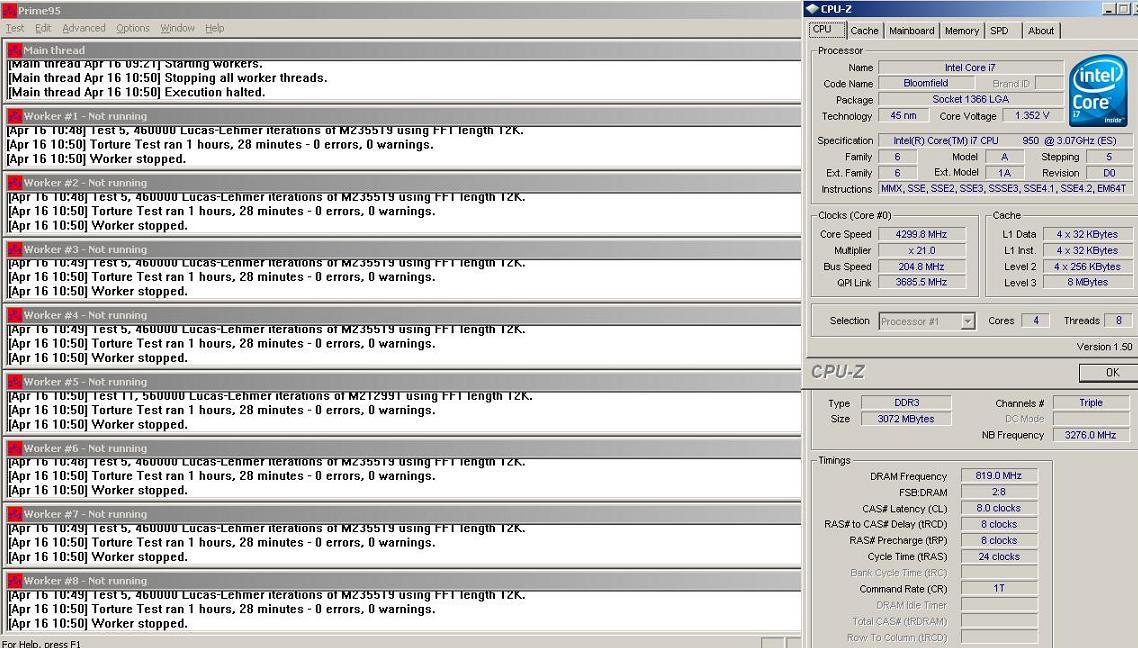The height and width of the screenshot is (648, 1138).
Task: Switch to the Cache tab in CPU-Z
Action: [x=864, y=30]
